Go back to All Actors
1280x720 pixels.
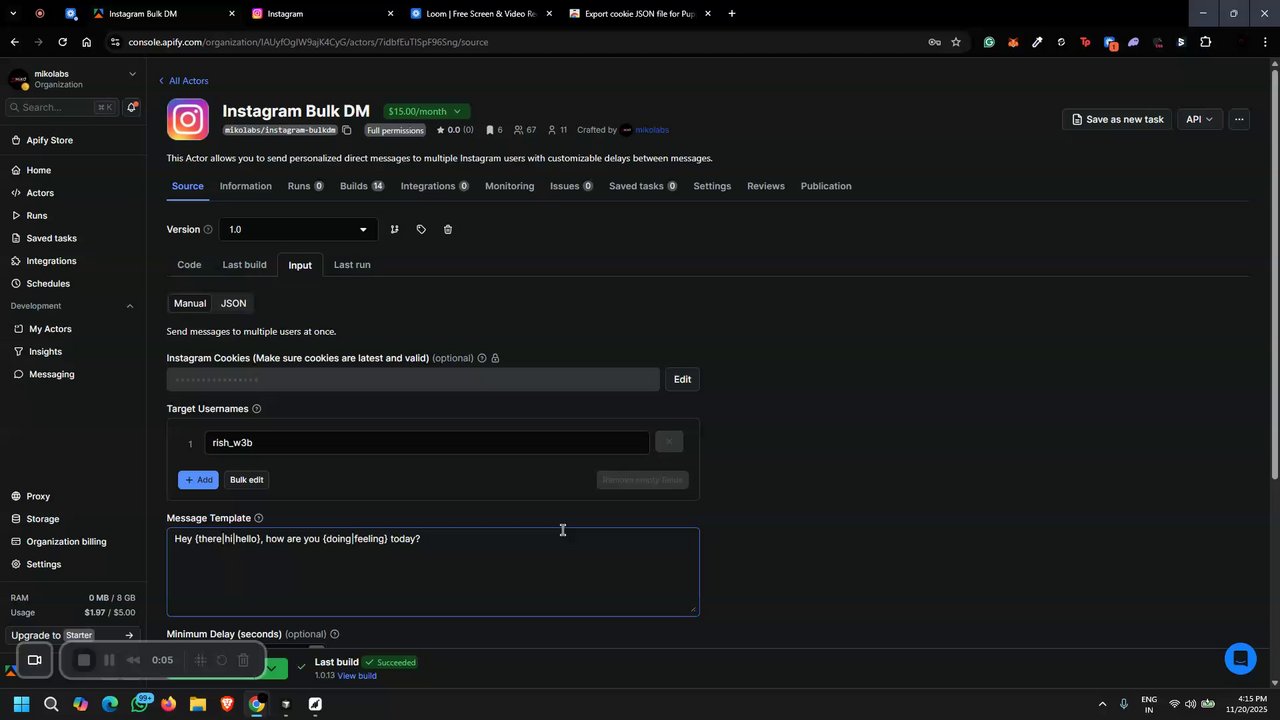183,81
